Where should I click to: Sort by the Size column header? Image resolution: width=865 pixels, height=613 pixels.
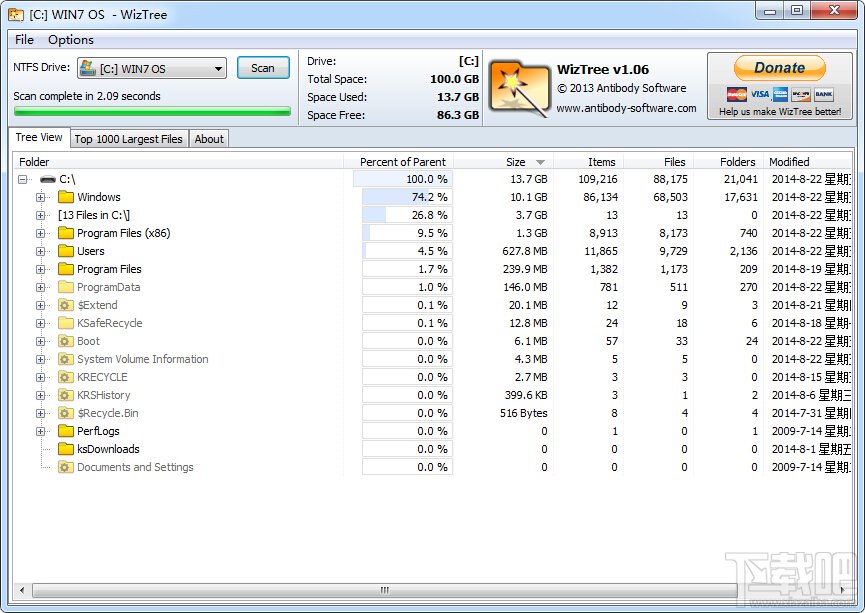pos(504,162)
